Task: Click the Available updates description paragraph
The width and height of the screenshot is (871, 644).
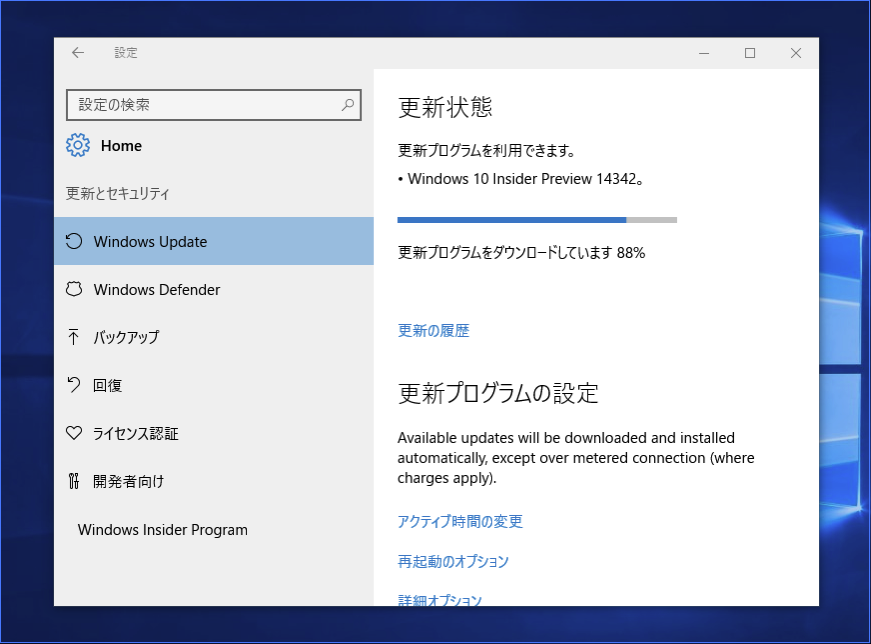Action: coord(576,458)
